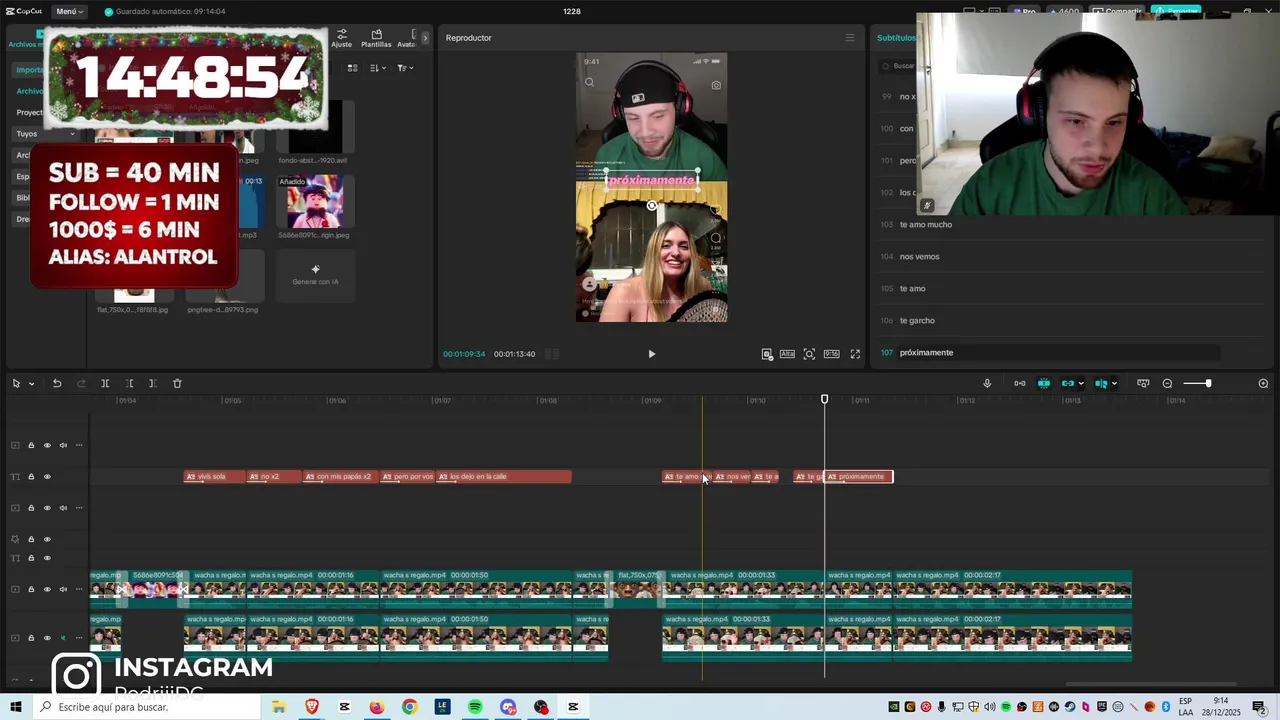Delete the selected clip with trash icon
Image resolution: width=1280 pixels, height=720 pixels.
pos(177,383)
